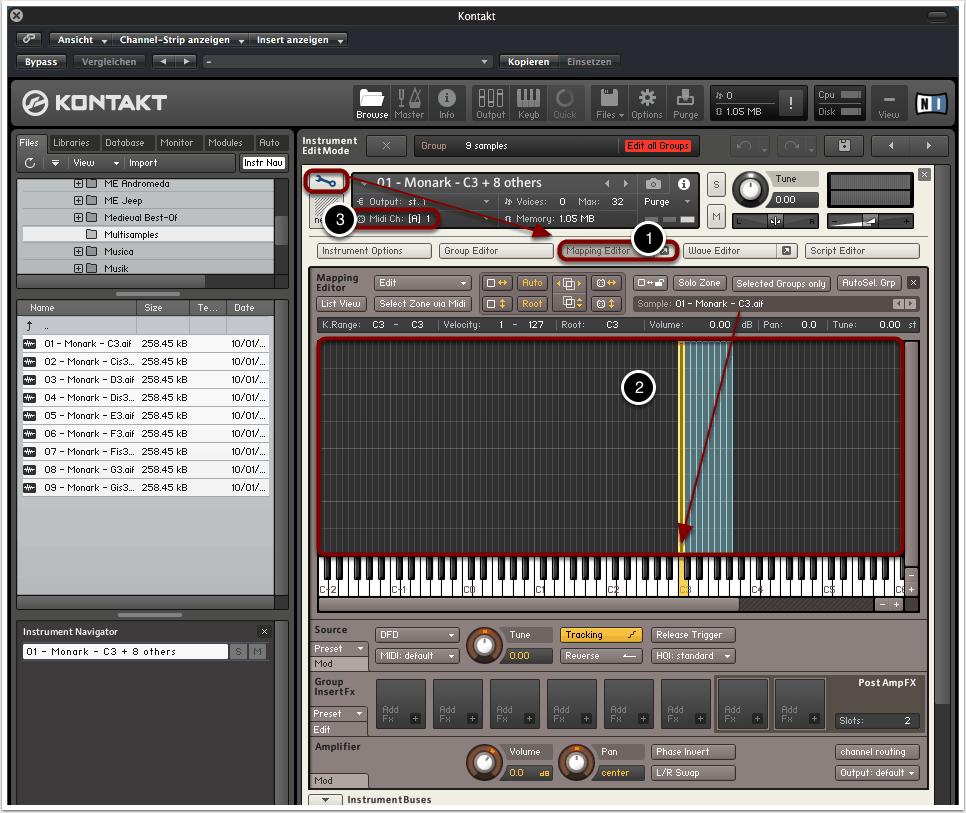966x813 pixels.
Task: Click the Wave Editor button
Action: [725, 251]
